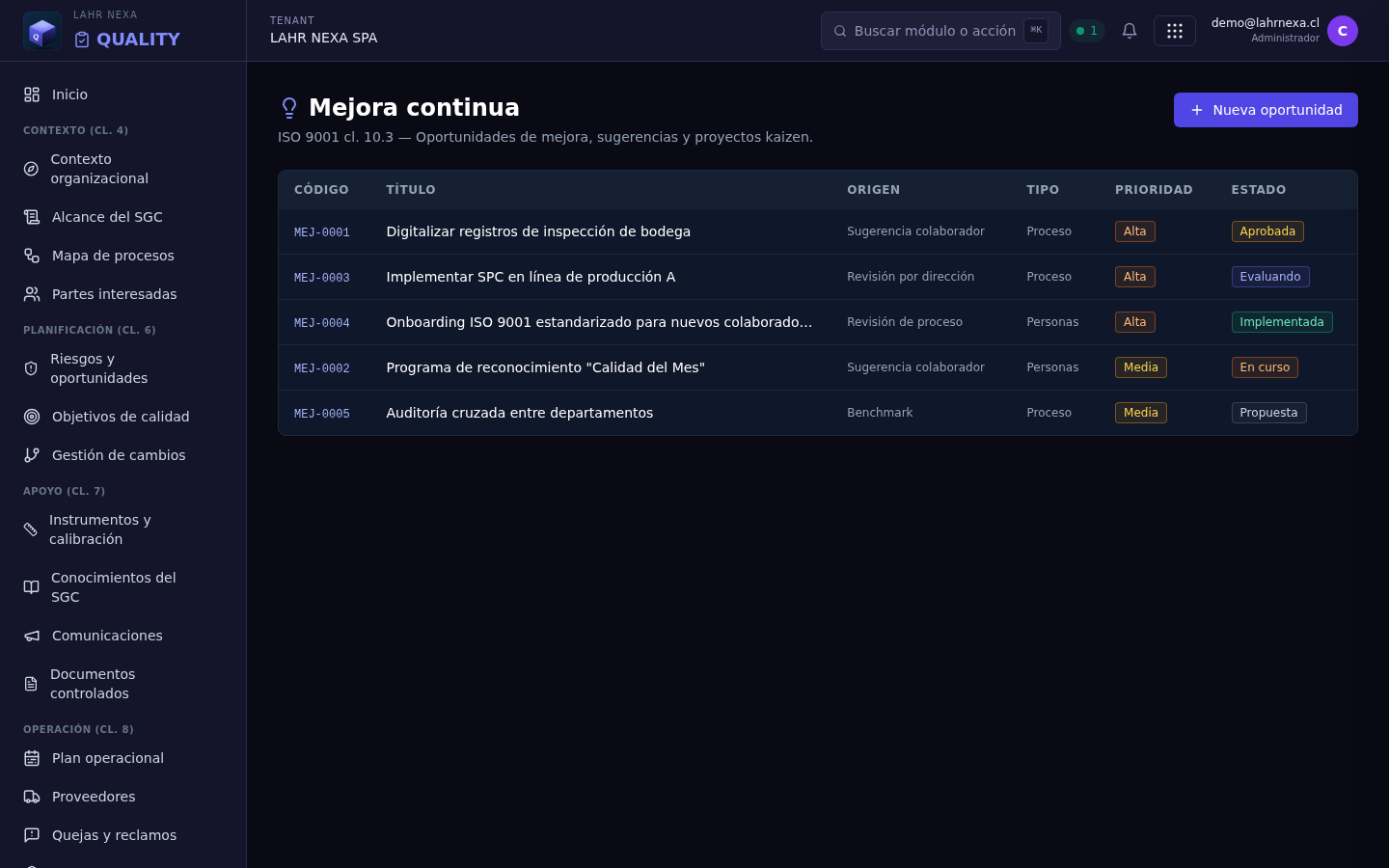1389x868 pixels.
Task: Click the lightbulb icon beside Mejora continua
Action: click(x=289, y=108)
